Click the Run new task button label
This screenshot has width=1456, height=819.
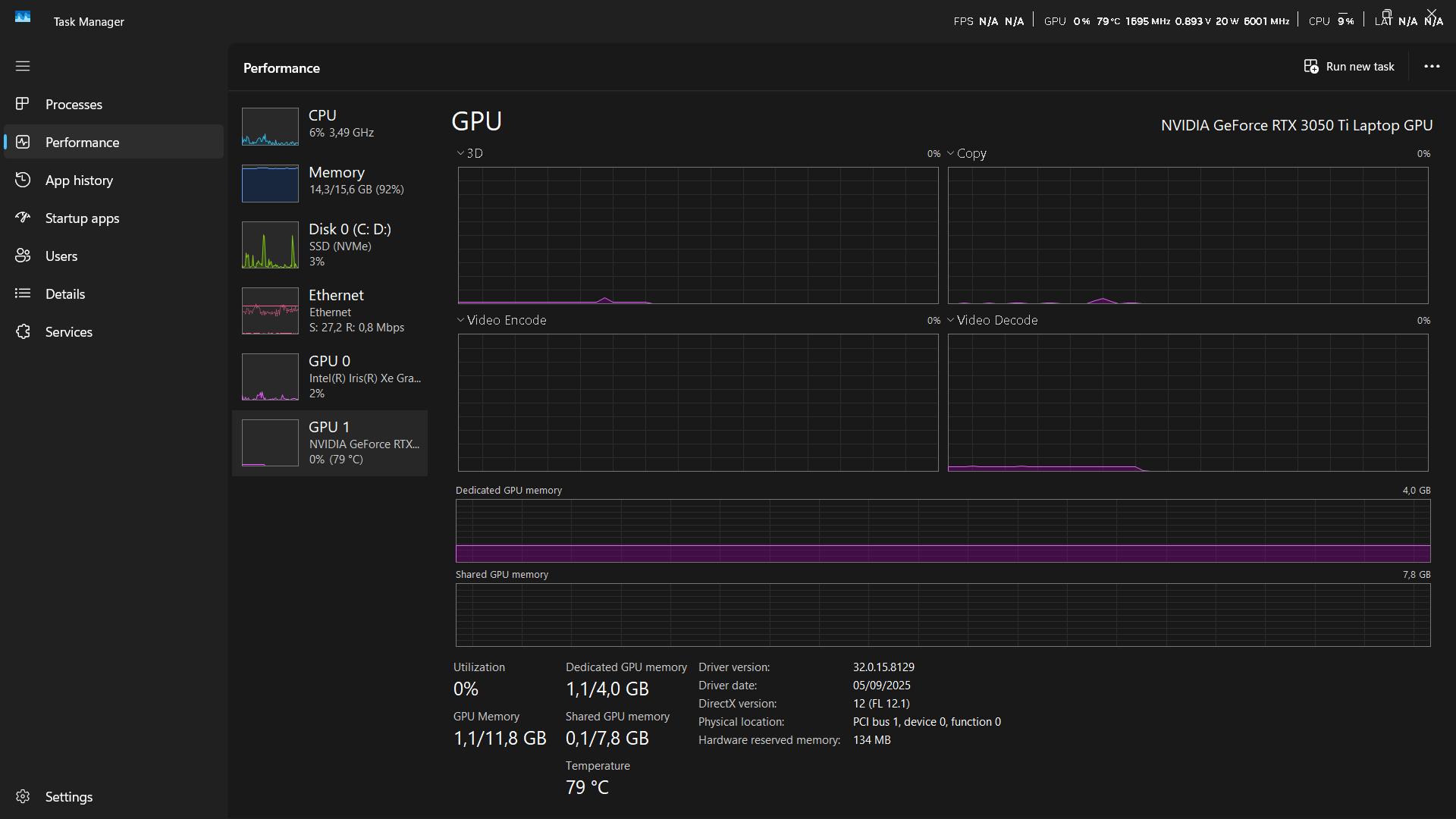1360,67
